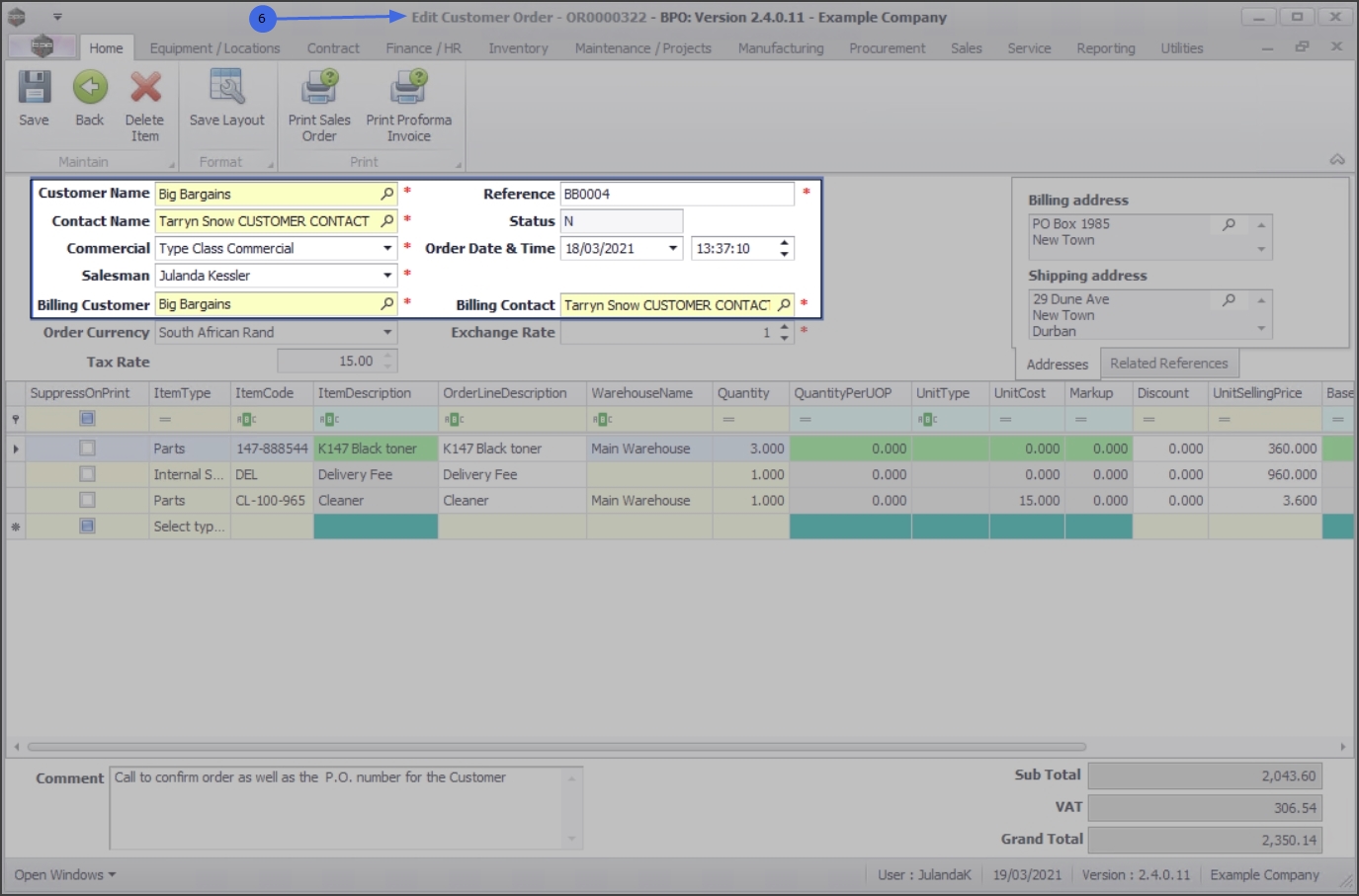This screenshot has height=896, width=1359.
Task: Click the Print Sales Order icon
Action: tap(319, 88)
